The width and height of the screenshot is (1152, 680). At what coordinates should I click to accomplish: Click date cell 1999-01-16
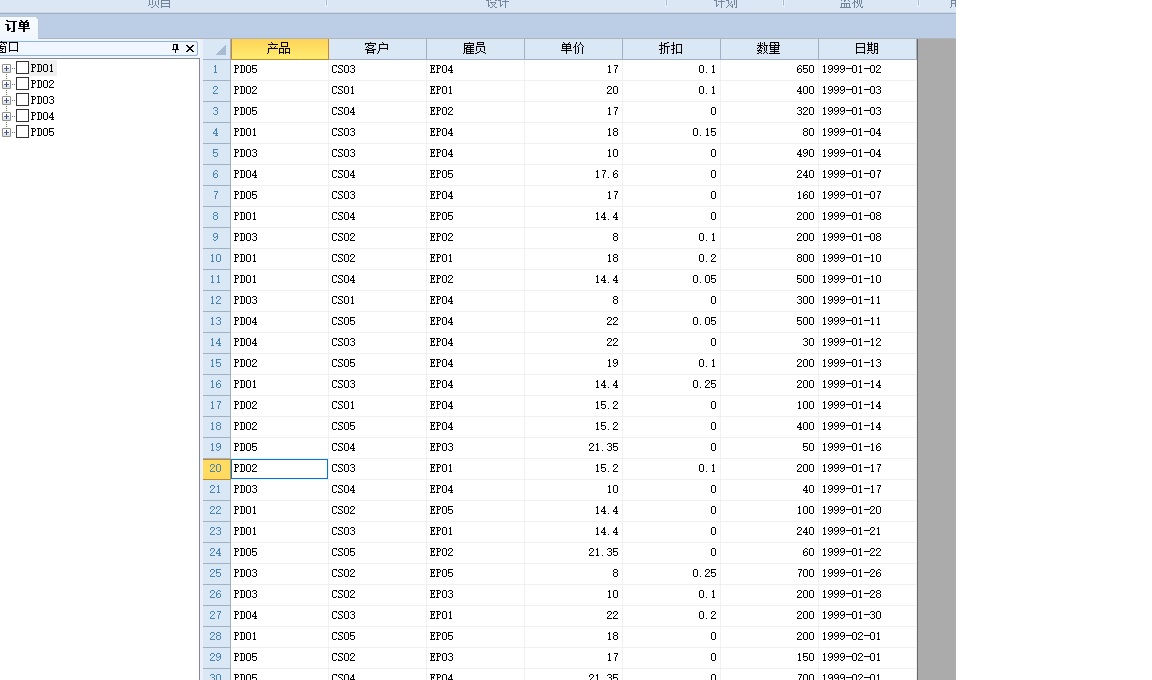pyautogui.click(x=868, y=447)
